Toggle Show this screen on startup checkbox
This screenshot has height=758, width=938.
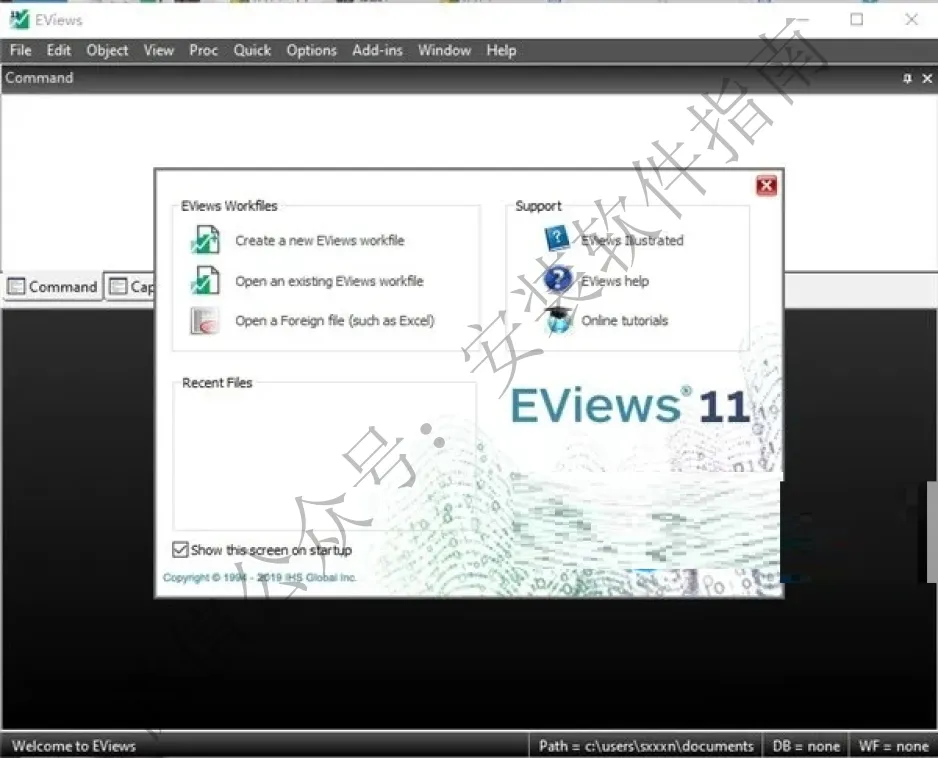coord(180,549)
